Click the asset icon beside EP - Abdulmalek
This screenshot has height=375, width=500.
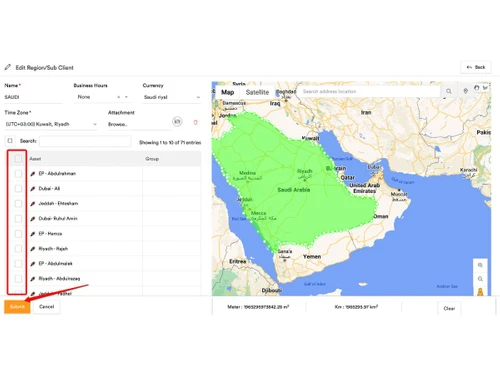33,264
